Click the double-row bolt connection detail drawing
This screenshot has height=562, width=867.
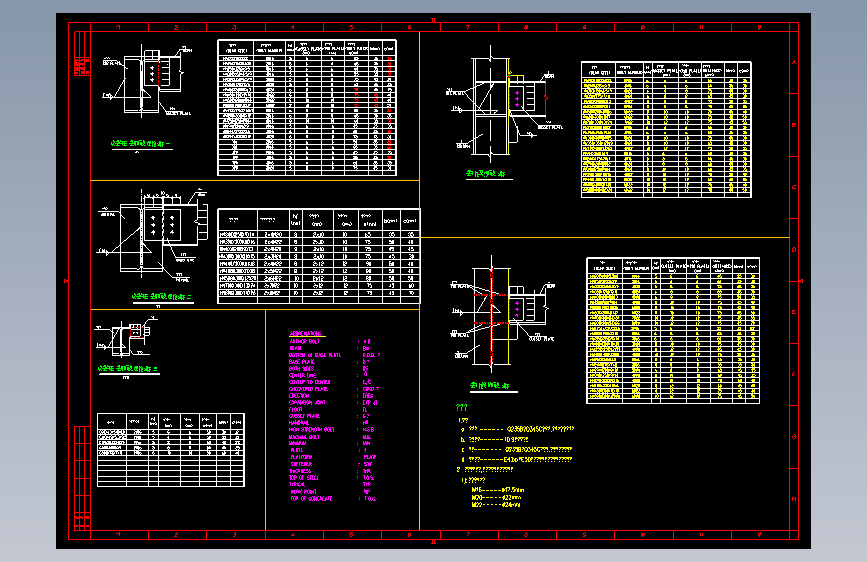point(153,232)
